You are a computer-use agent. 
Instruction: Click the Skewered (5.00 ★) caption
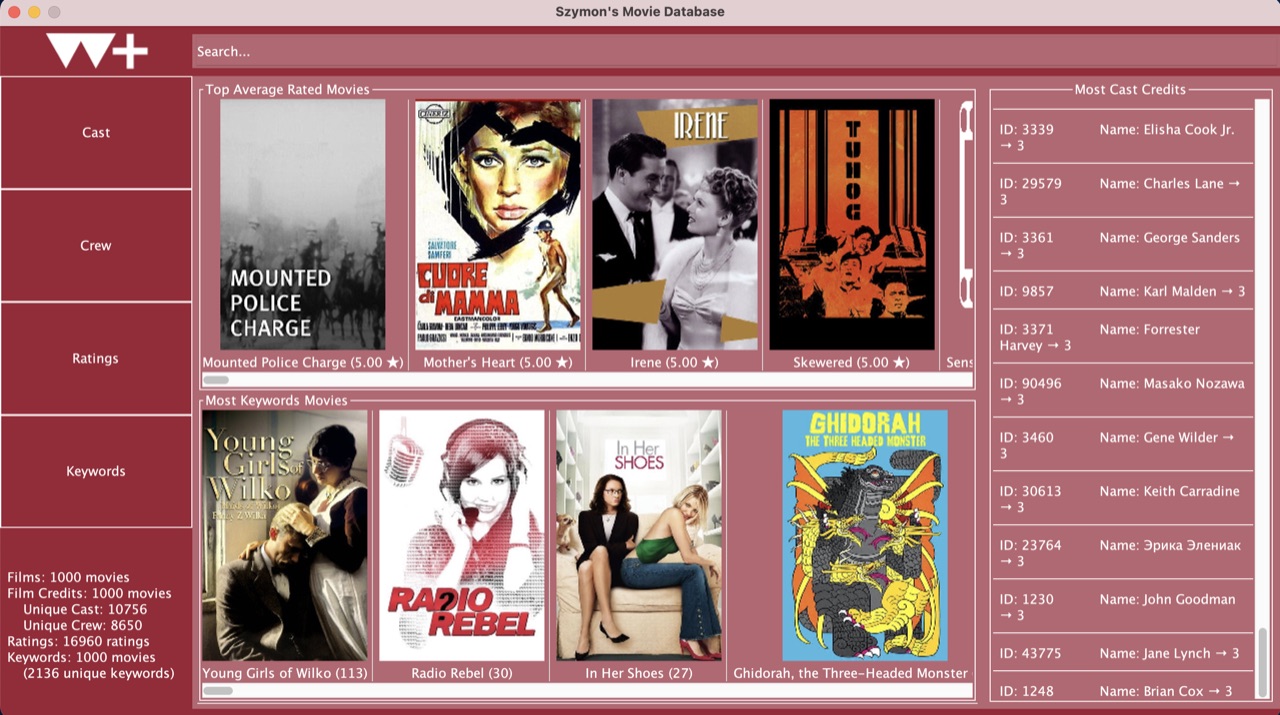(x=852, y=362)
